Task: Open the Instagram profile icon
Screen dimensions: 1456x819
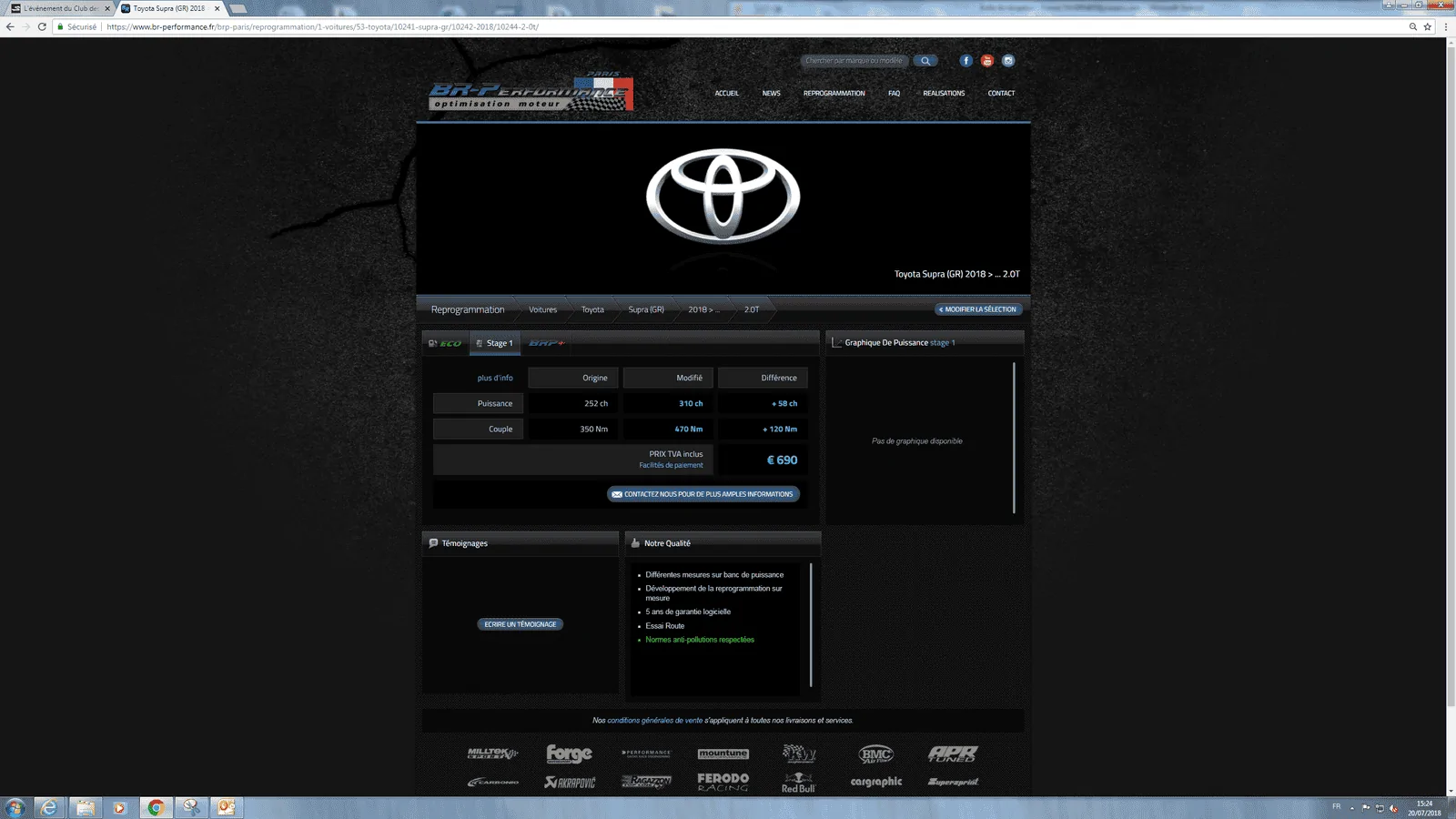Action: point(1007,61)
